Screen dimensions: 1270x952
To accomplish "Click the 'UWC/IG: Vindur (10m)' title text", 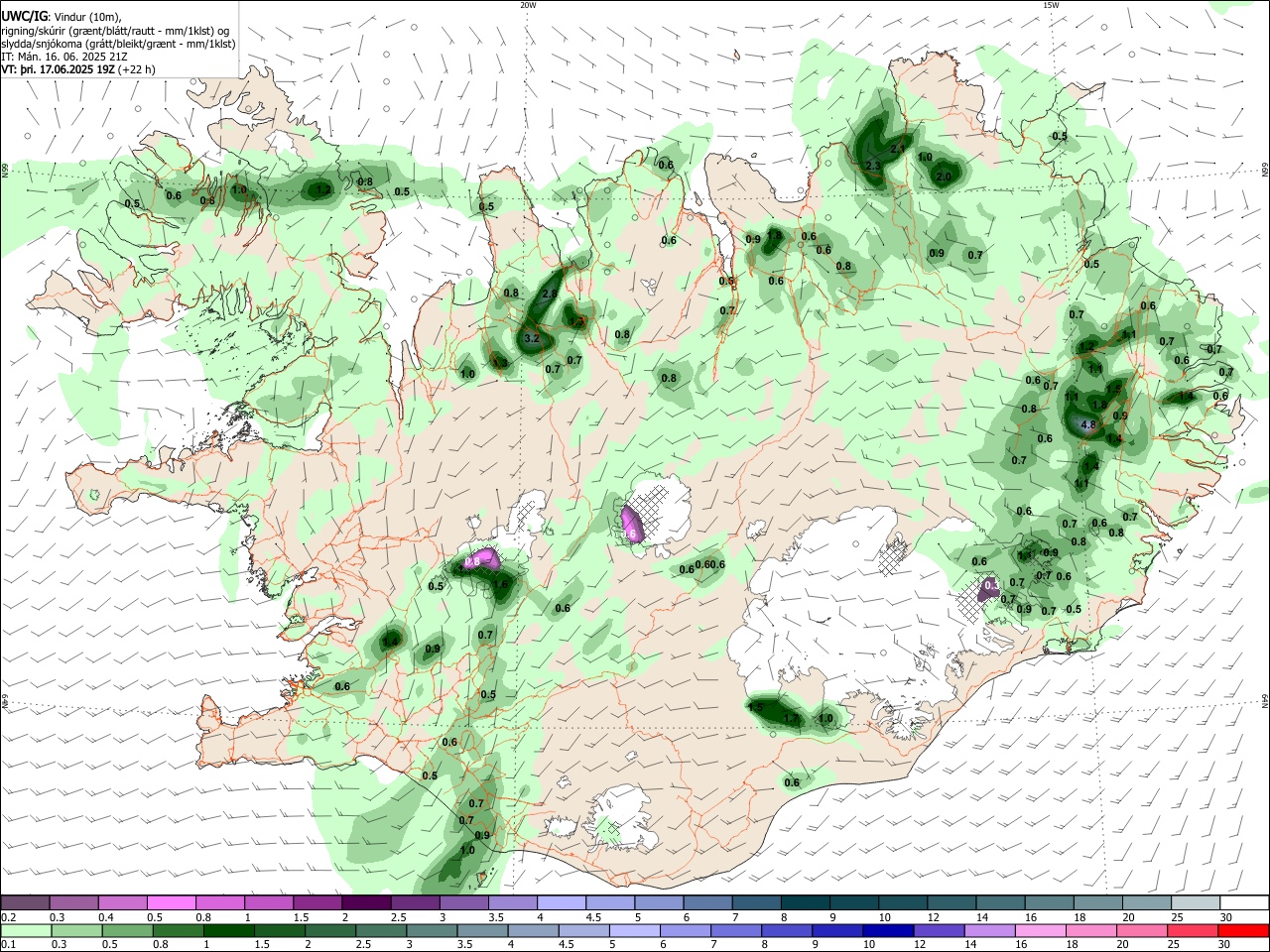I will (x=62, y=17).
